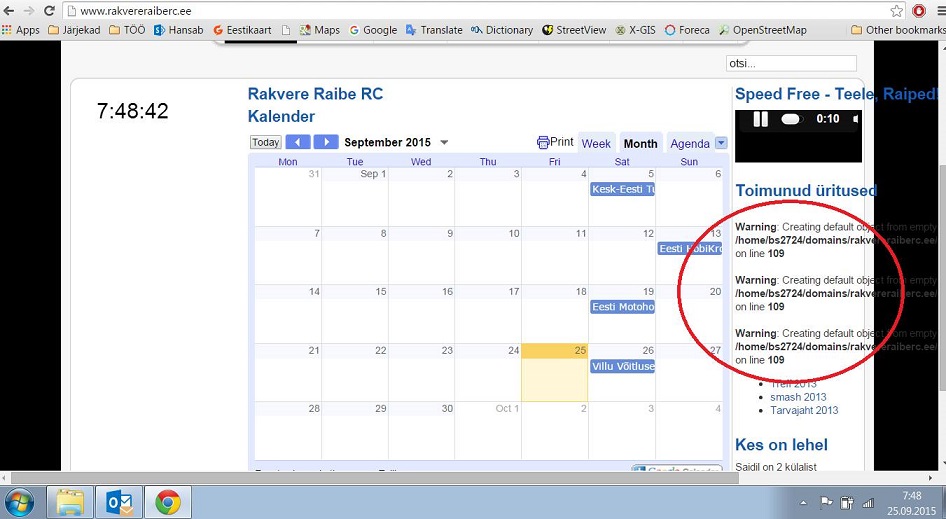Screen dimensions: 946x519
Task: Open Järjekad bookmark folder
Action: (74, 30)
